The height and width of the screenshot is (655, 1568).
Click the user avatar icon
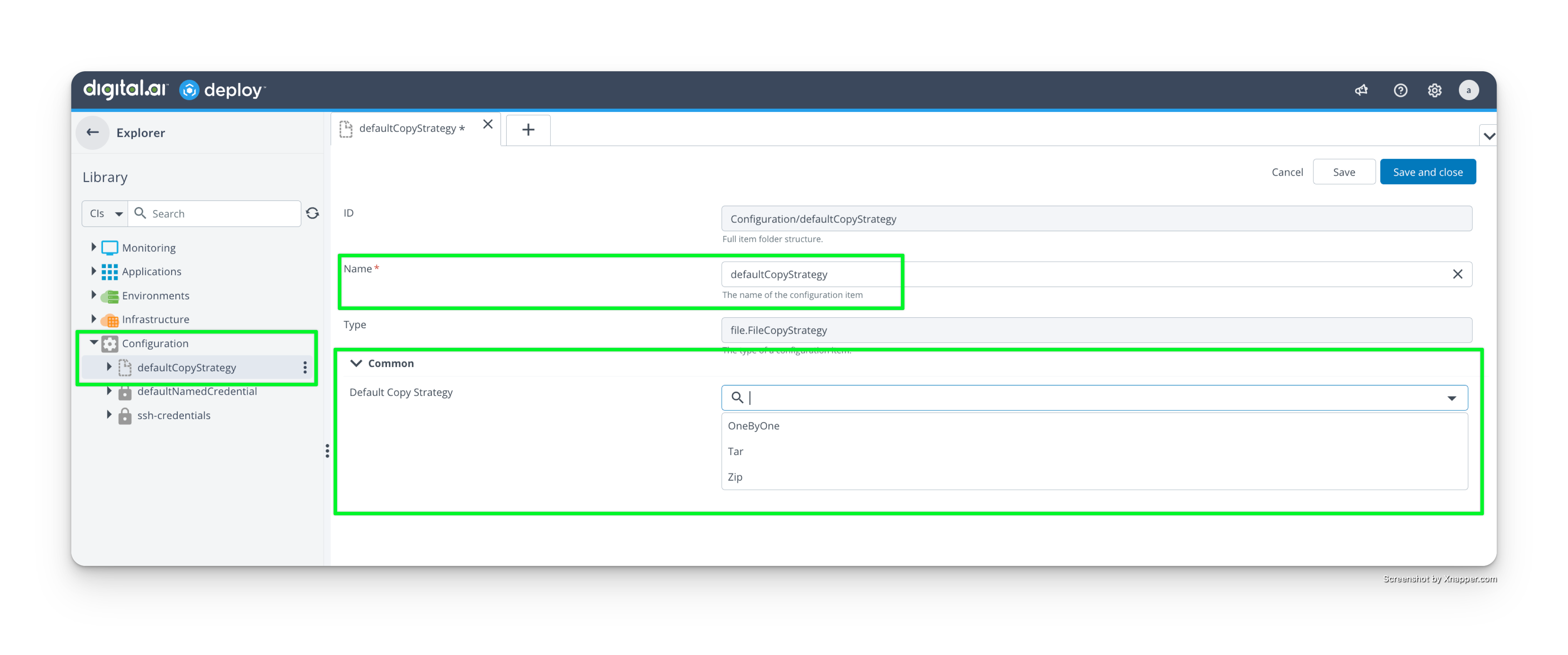point(1468,90)
